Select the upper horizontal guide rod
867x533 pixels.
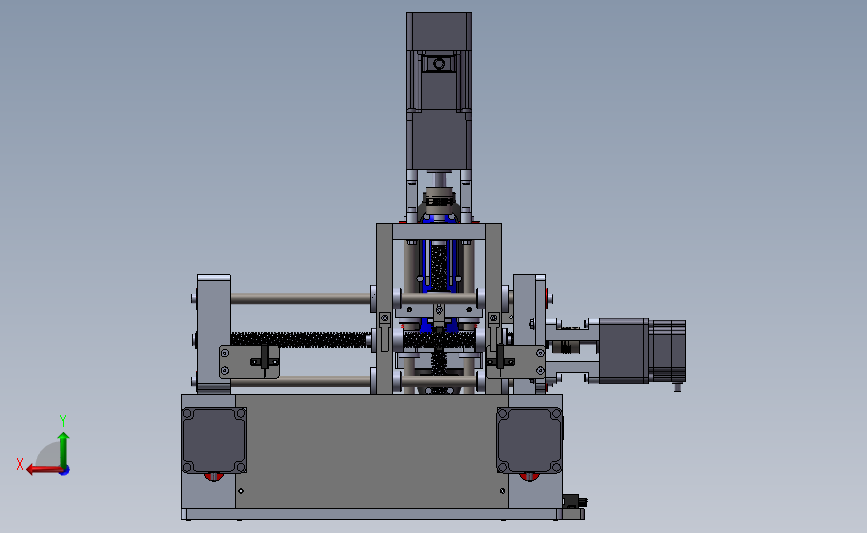click(x=300, y=299)
